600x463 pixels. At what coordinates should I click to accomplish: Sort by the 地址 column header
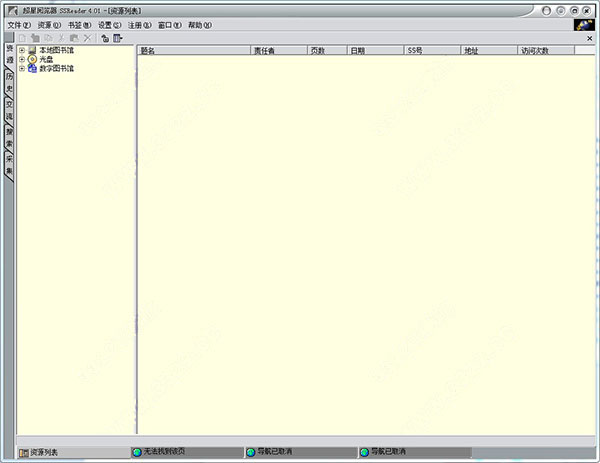pos(489,51)
